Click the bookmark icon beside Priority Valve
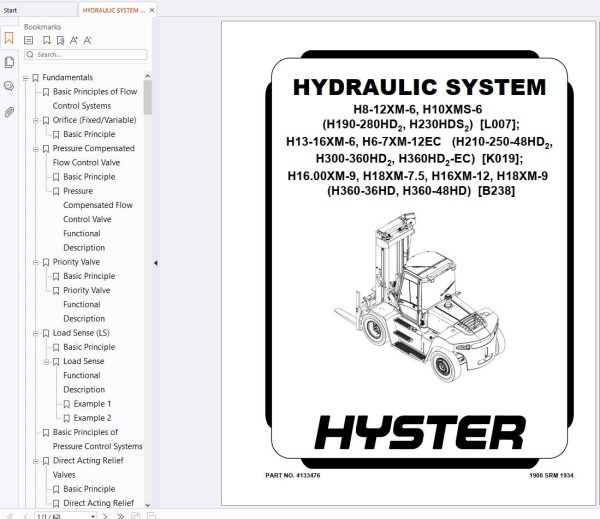 pos(46,262)
